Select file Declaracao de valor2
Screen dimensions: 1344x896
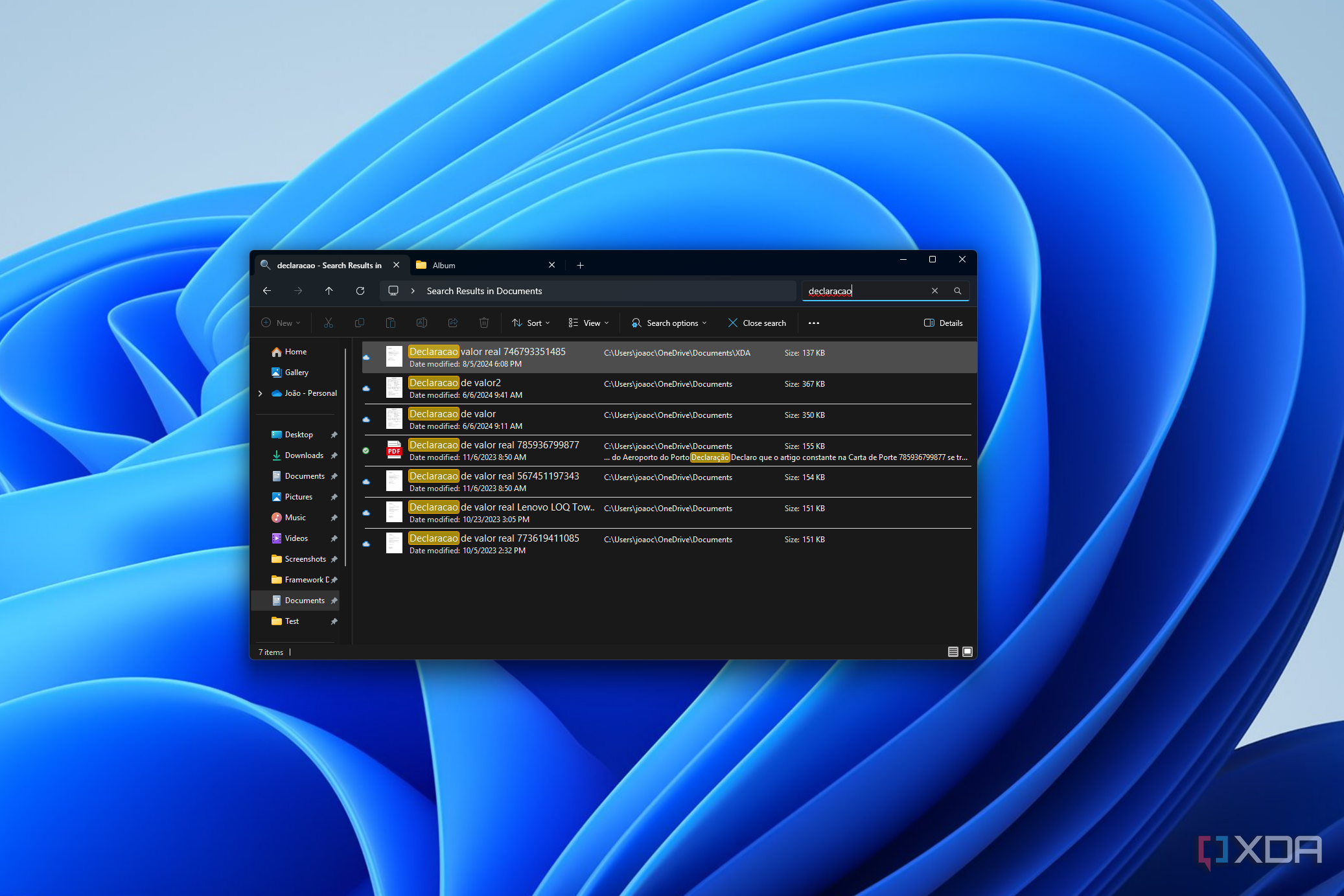point(668,389)
